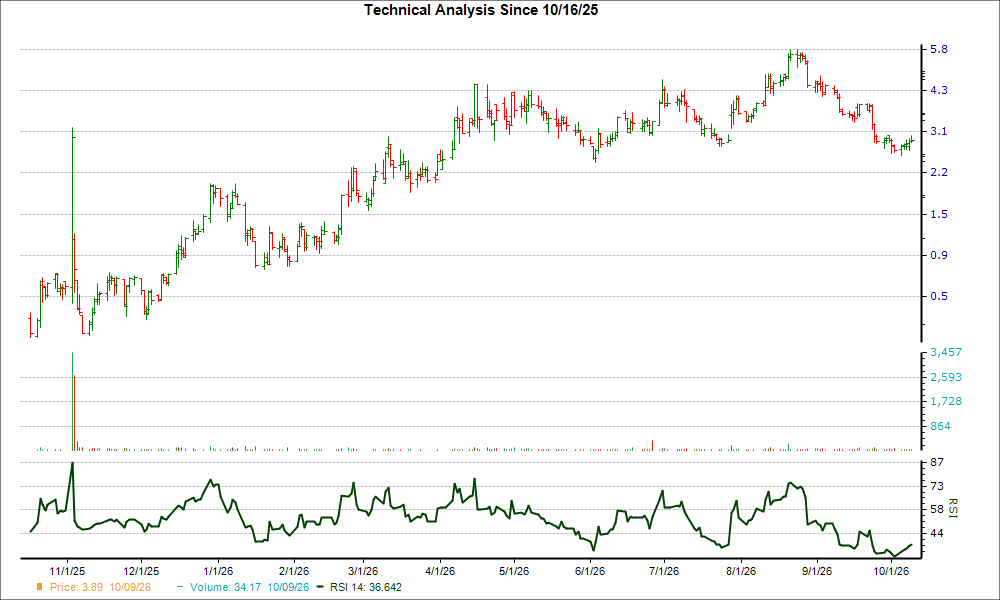The width and height of the screenshot is (1000, 600).
Task: Click the 4.3 price axis label
Action: [x=939, y=91]
